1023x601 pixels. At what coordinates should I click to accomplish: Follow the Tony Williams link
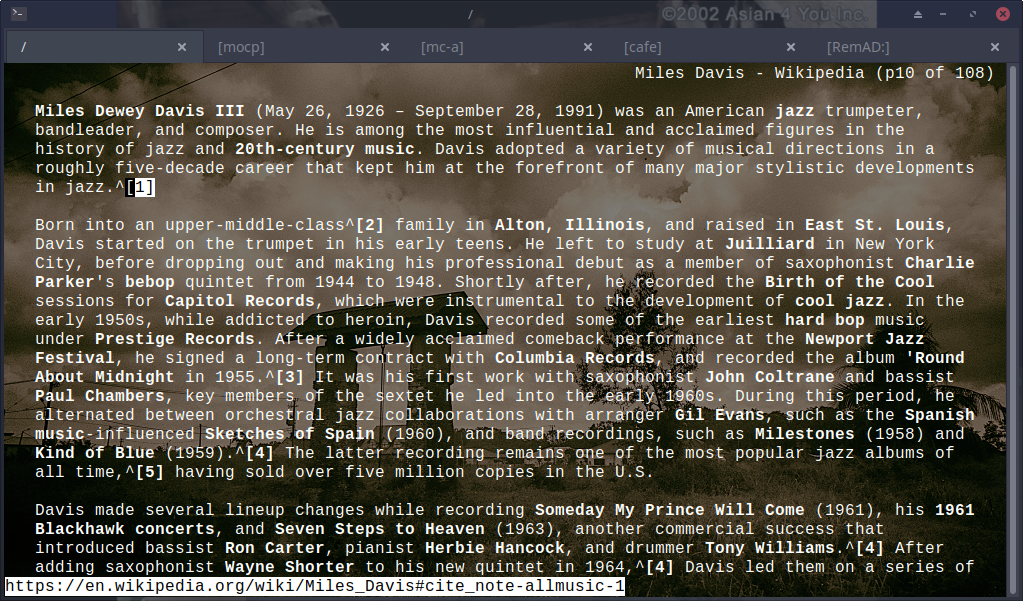pyautogui.click(x=770, y=548)
